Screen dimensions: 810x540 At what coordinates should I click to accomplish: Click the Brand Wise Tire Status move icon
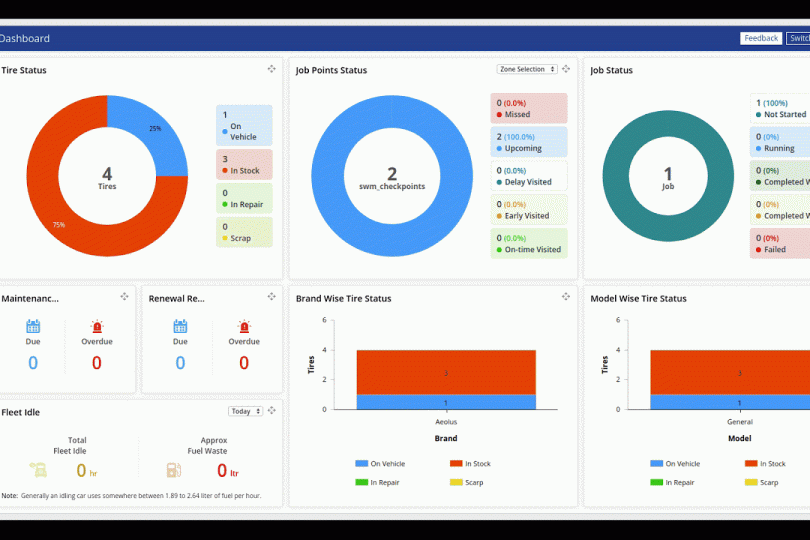tap(566, 297)
